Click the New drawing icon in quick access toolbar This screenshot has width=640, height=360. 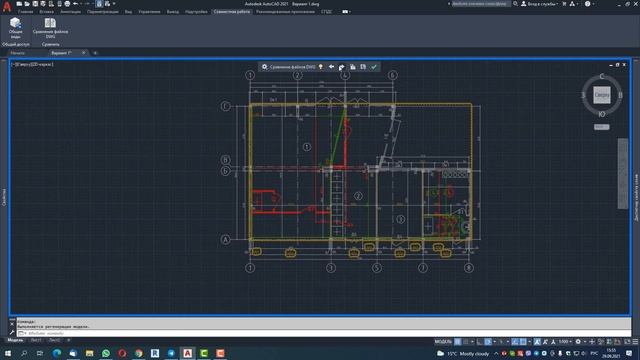[19, 4]
